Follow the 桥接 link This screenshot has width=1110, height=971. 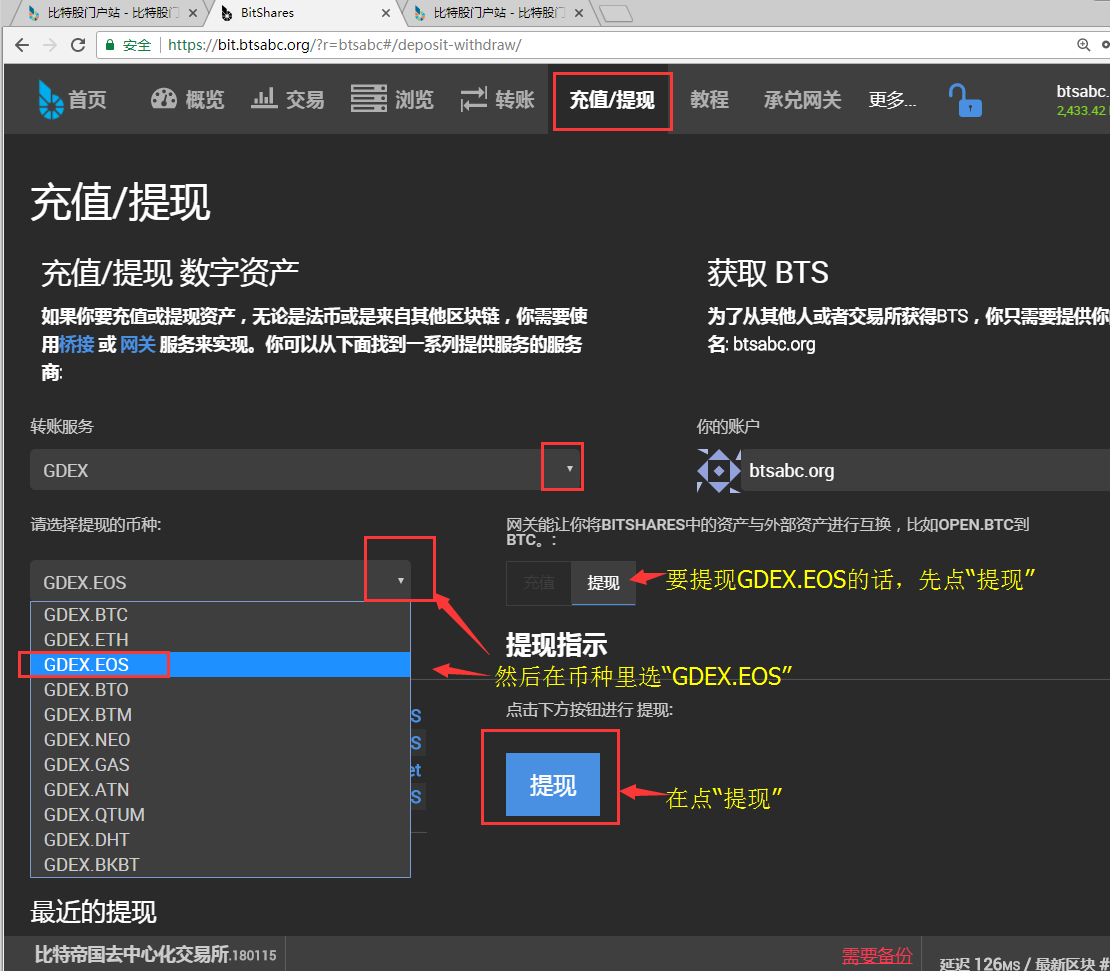77,345
